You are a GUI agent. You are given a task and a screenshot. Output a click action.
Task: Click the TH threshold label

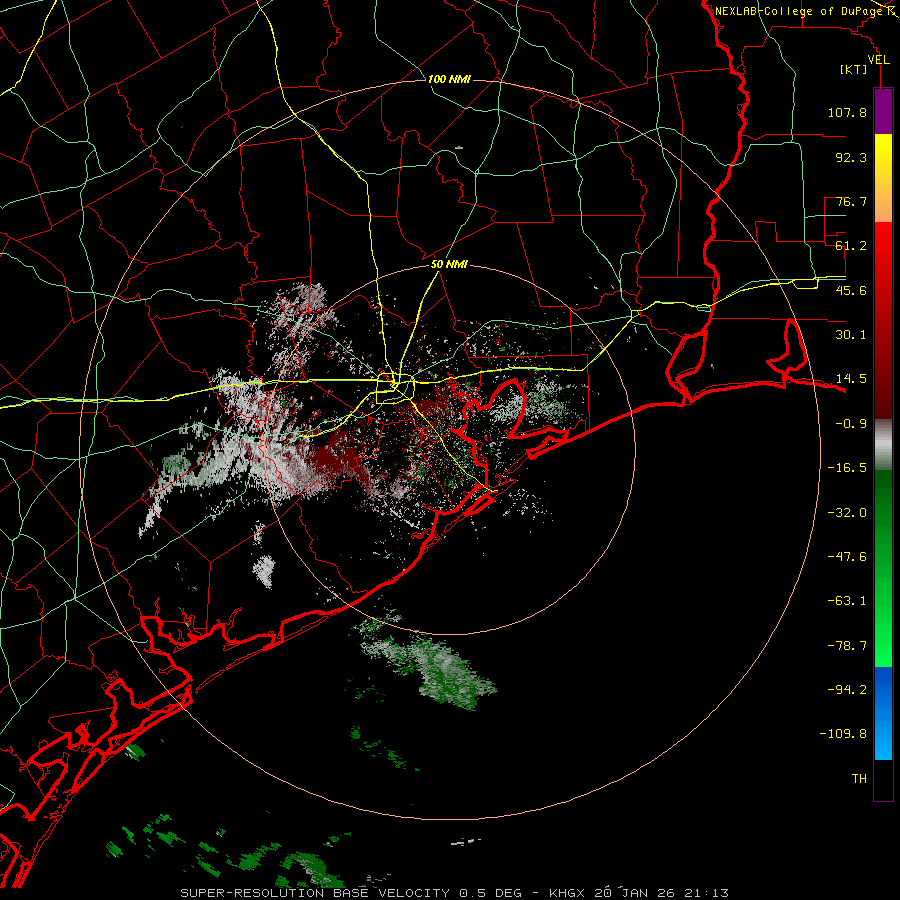[859, 779]
